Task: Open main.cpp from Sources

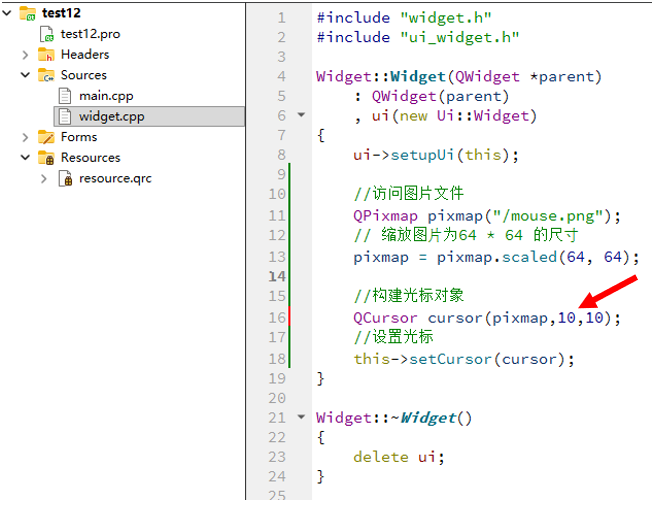Action: (x=106, y=96)
